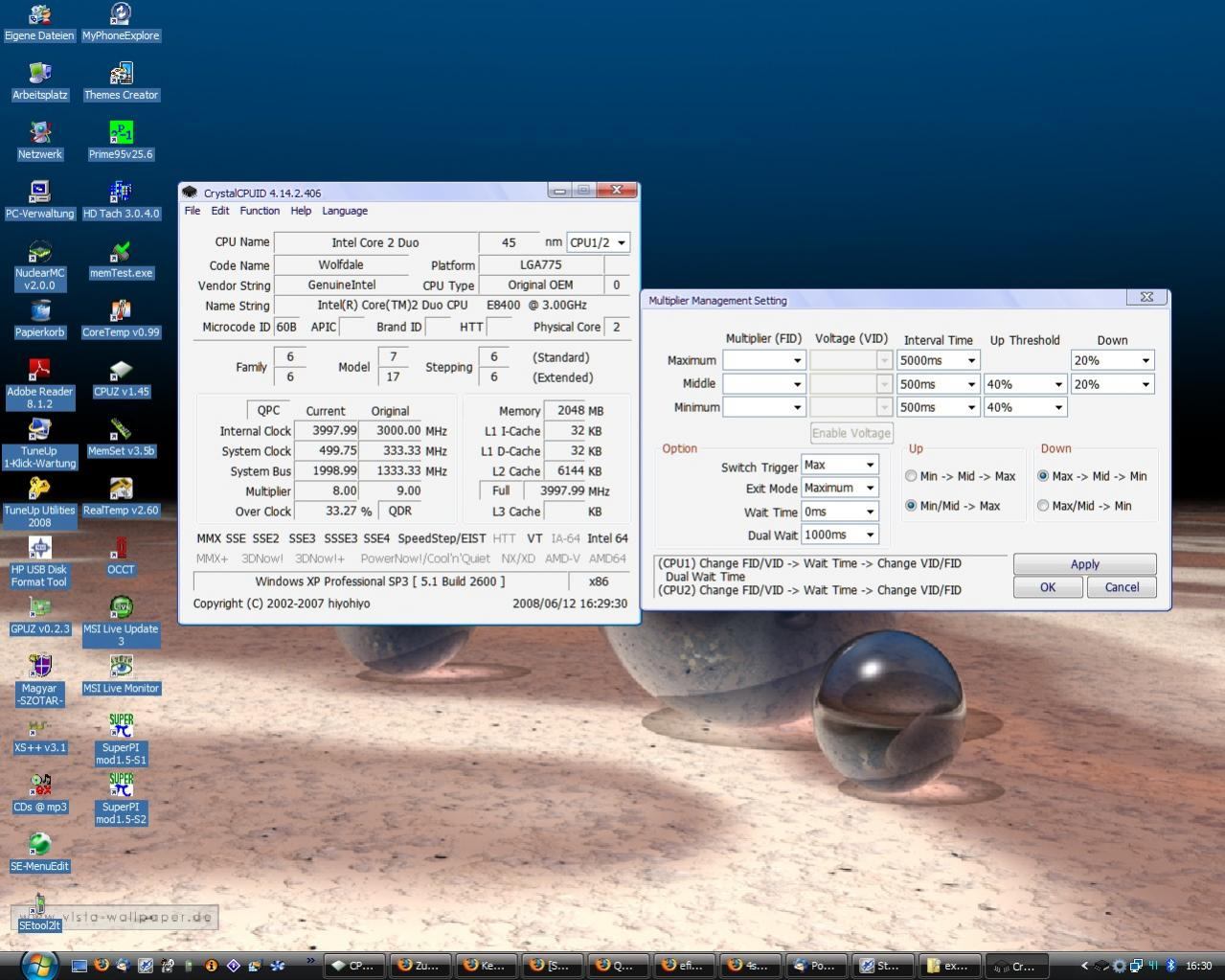Launch Prime95v25.6 from the desktop
Image resolution: width=1225 pixels, height=980 pixels.
click(x=121, y=142)
